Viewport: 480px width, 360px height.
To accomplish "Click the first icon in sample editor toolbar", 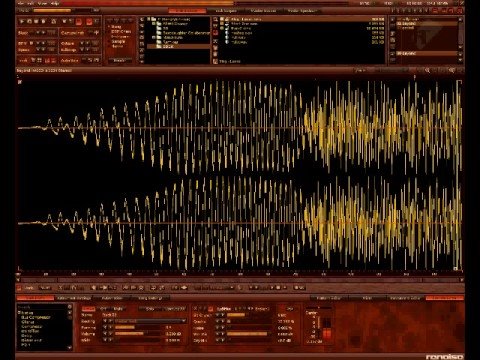I will [x=19, y=288].
